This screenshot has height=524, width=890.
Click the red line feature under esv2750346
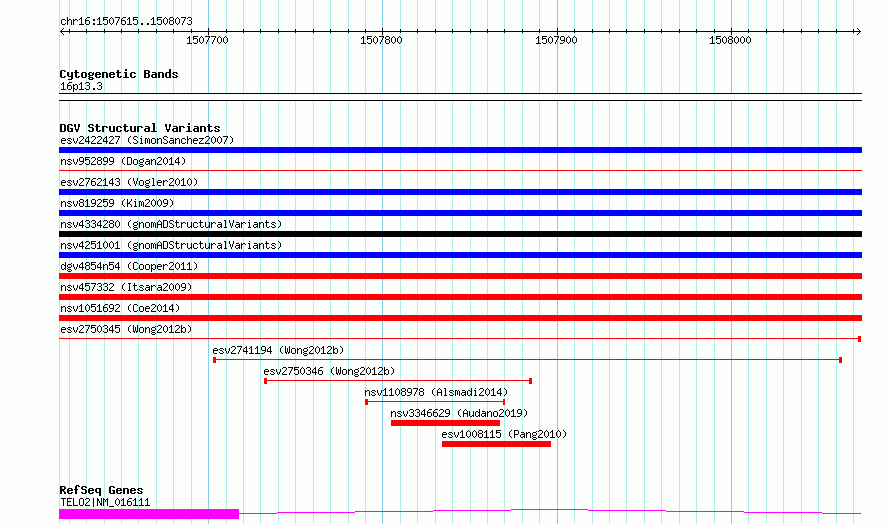click(398, 381)
